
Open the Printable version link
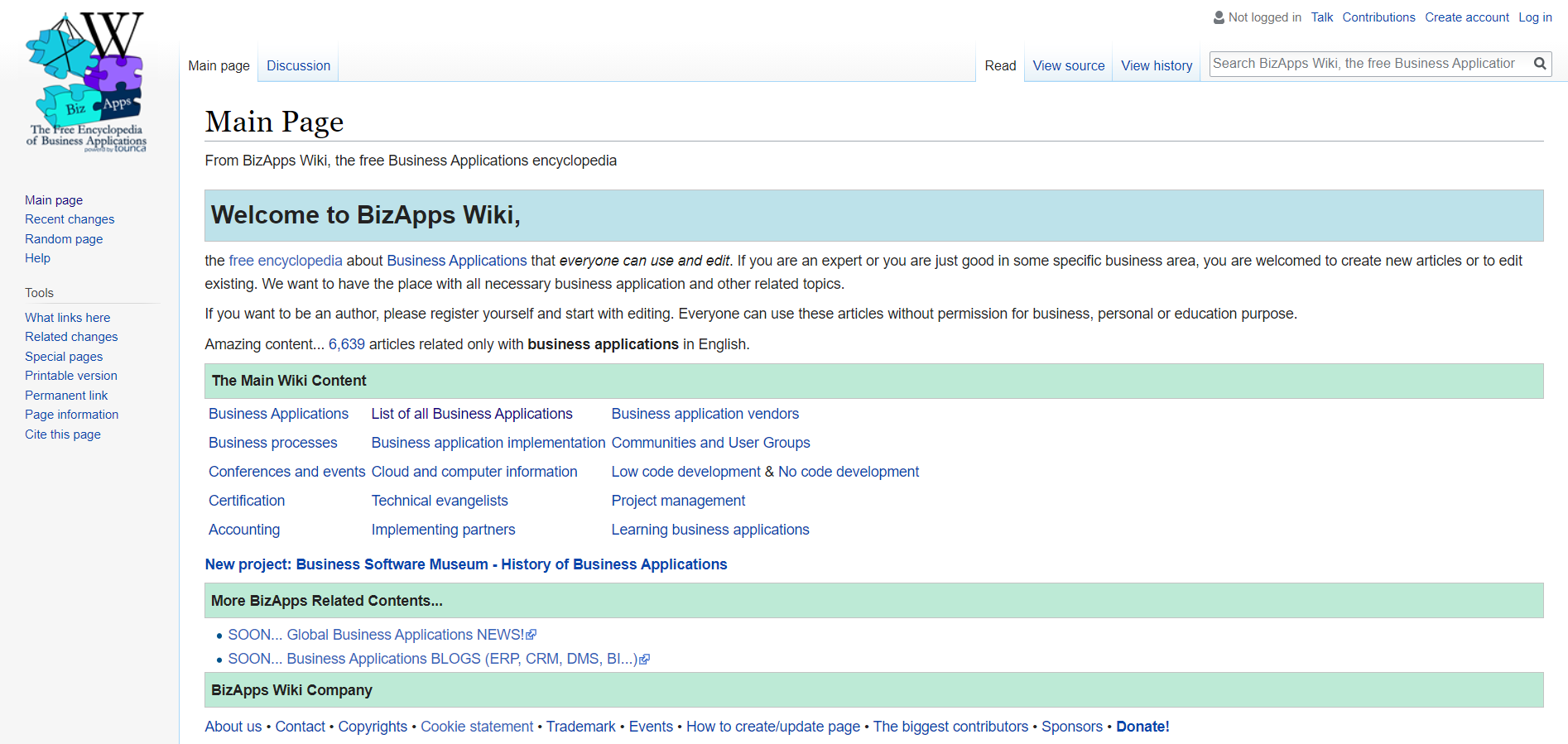coord(70,376)
